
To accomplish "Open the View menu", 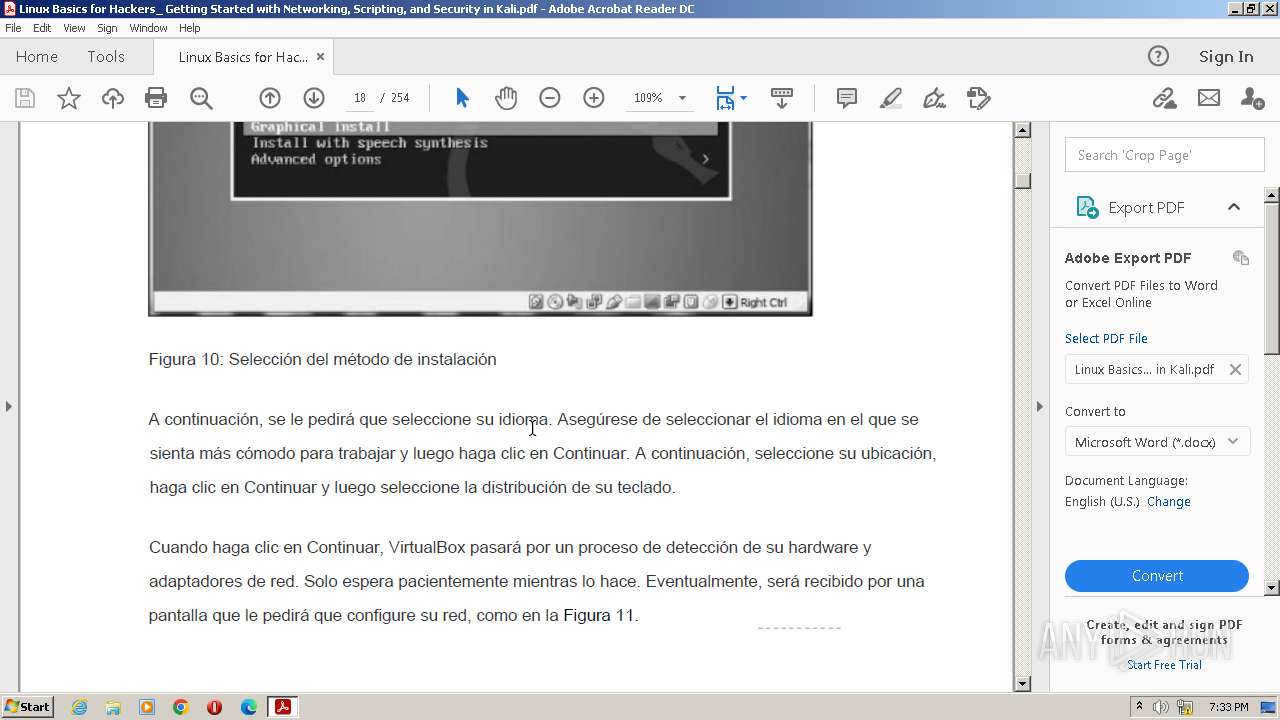I will [74, 28].
